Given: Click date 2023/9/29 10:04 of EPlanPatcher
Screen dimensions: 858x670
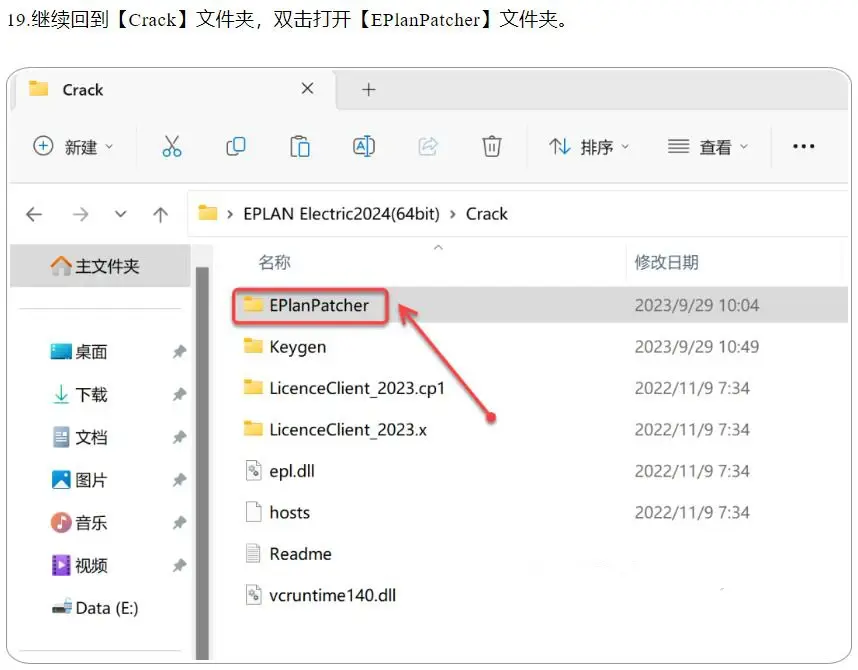Looking at the screenshot, I should point(697,305).
